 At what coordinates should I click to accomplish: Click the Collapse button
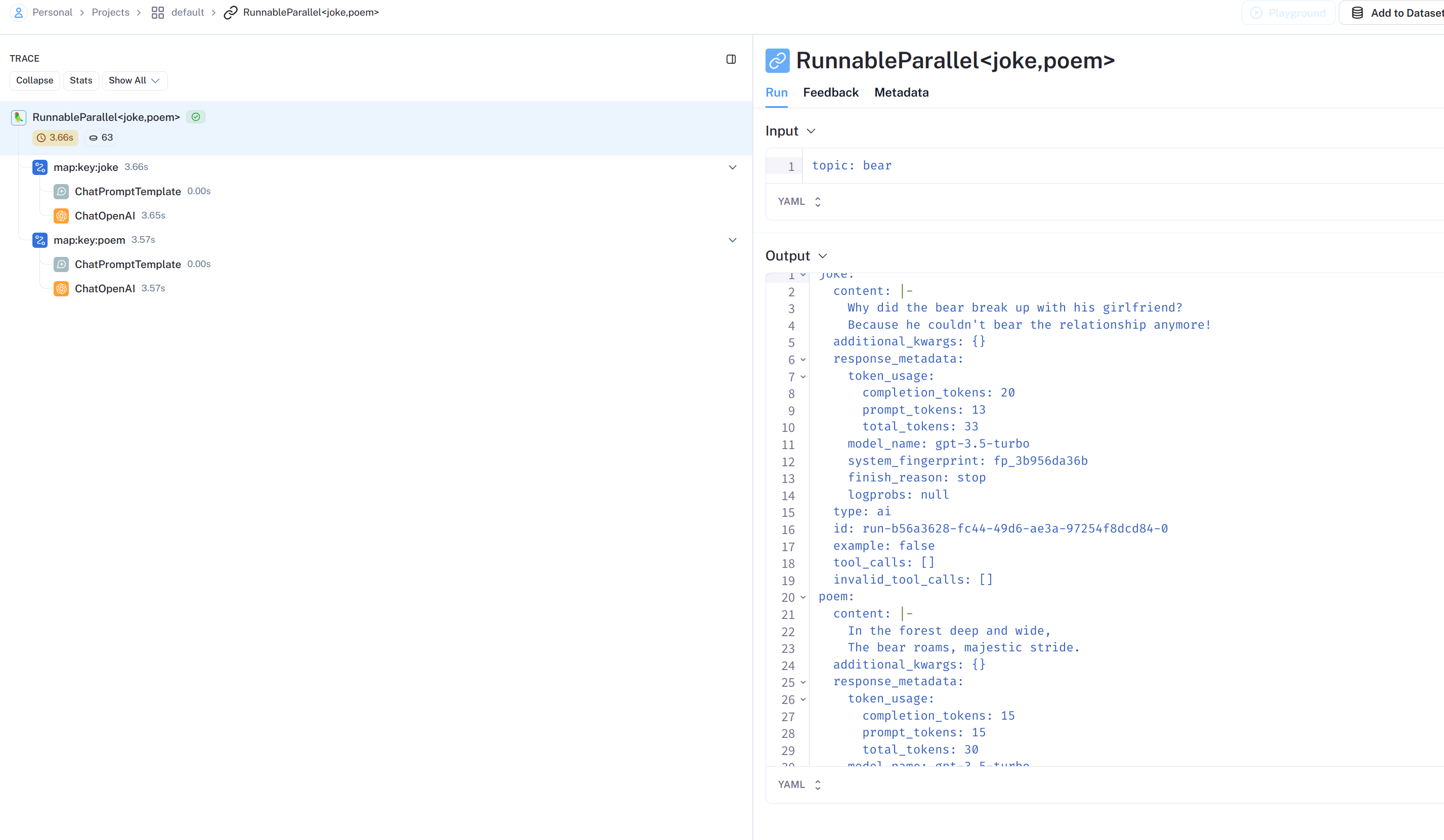point(34,81)
